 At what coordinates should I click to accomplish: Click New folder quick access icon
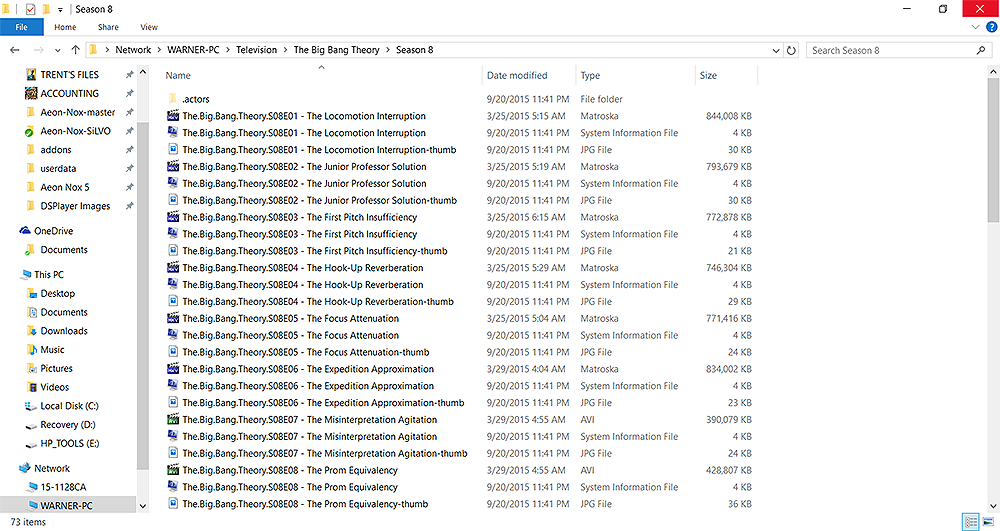pyautogui.click(x=46, y=9)
